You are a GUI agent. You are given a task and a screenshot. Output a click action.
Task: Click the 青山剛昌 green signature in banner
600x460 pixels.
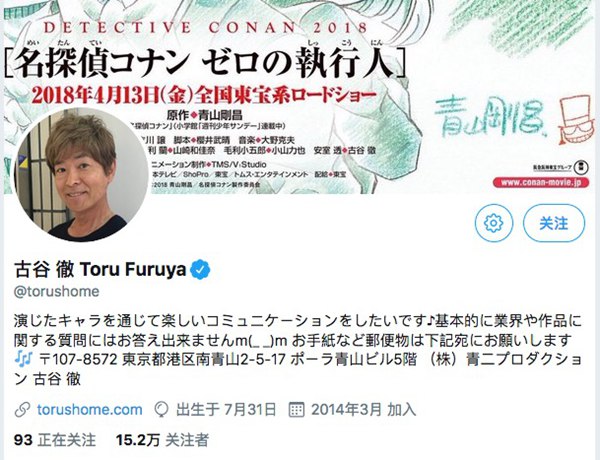(x=492, y=116)
